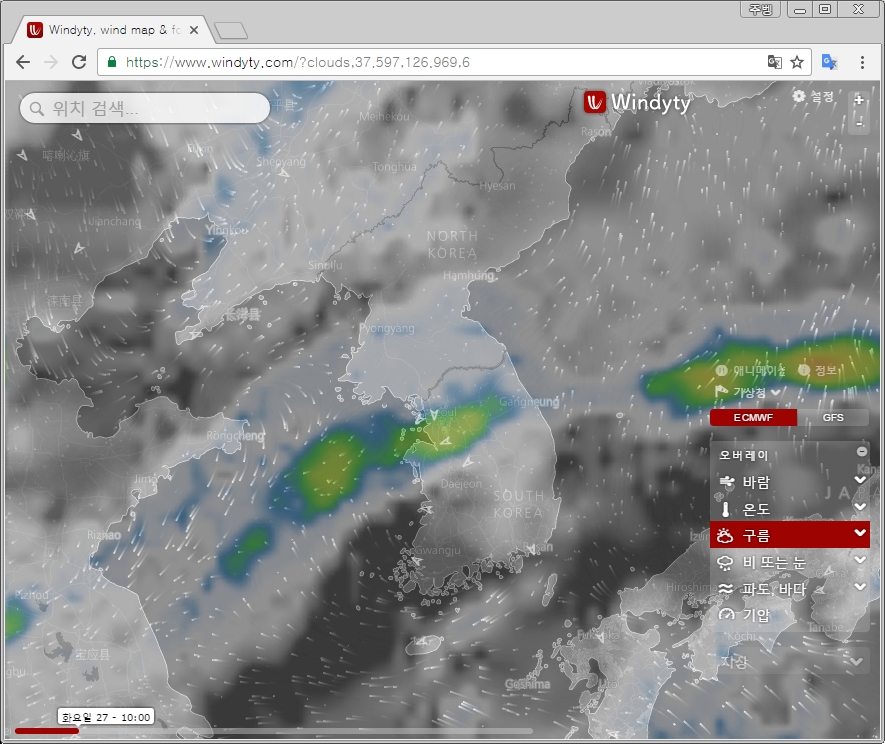
Task: Click the windsock flag icon by 기상청
Action: [x=722, y=391]
